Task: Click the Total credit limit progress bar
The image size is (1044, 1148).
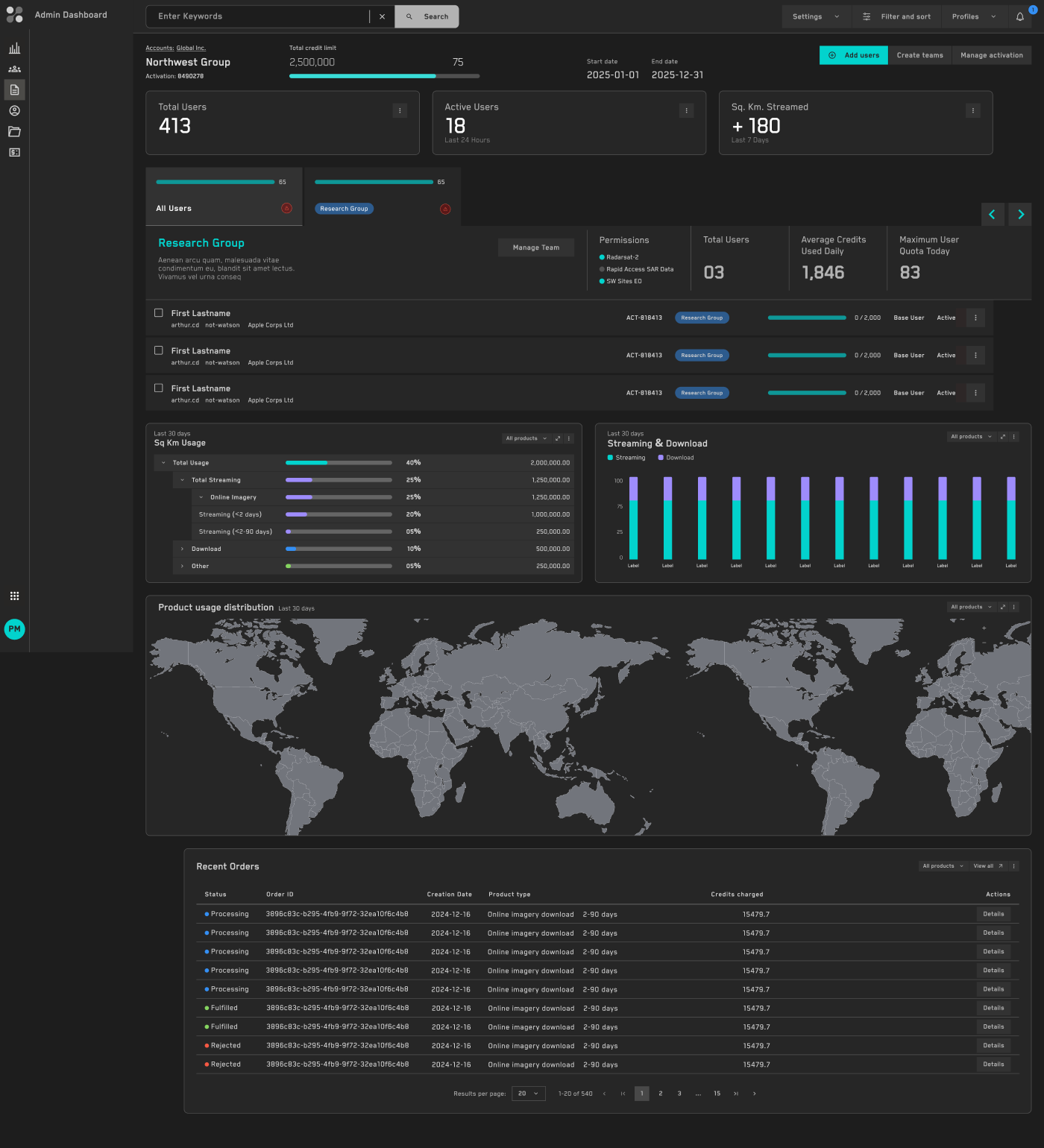Action: 384,76
